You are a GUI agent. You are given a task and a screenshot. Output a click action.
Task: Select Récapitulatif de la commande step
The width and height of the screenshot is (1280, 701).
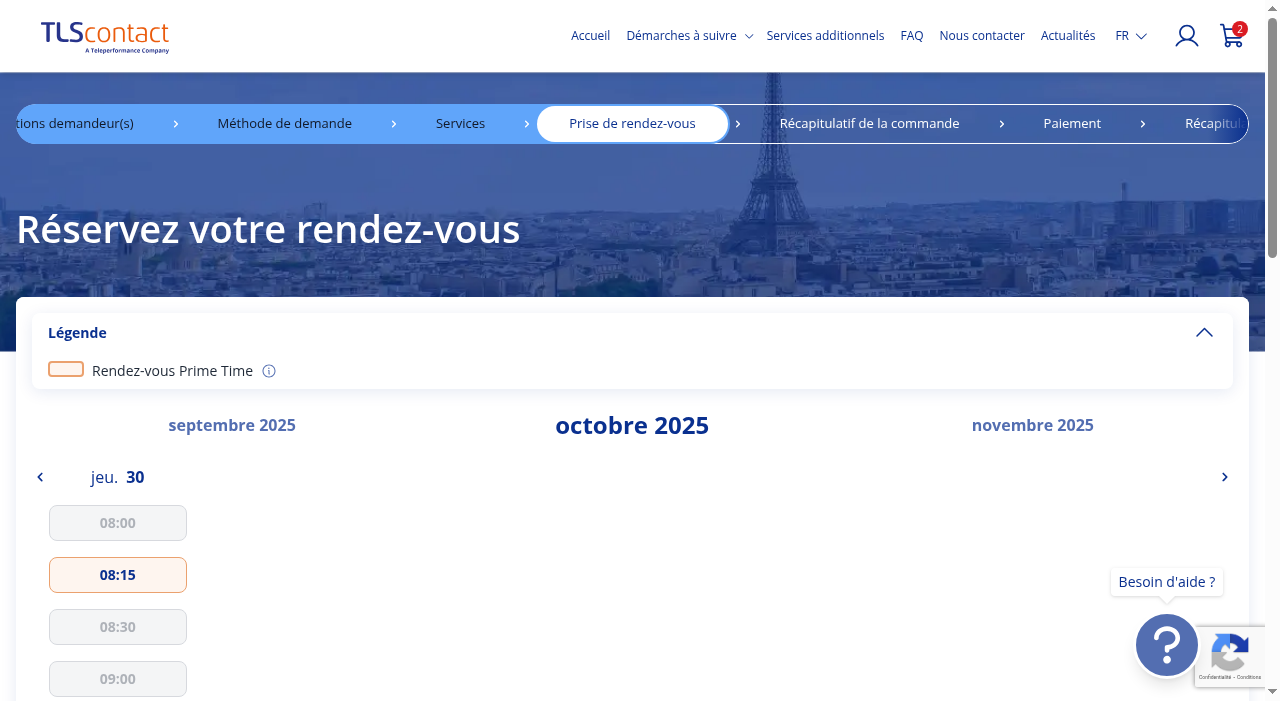click(869, 124)
